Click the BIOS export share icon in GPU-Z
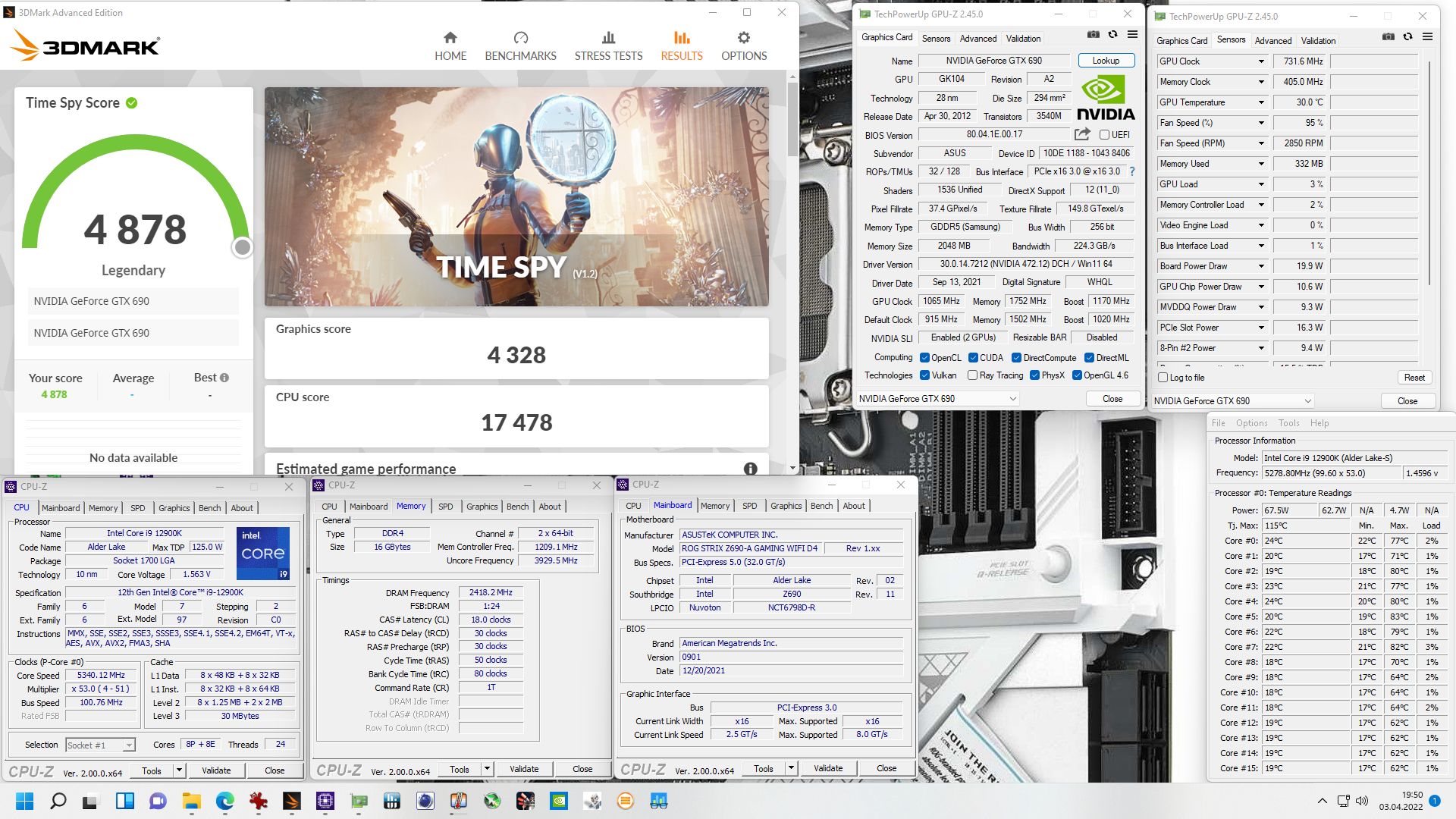Viewport: 1456px width, 819px height. [1082, 134]
